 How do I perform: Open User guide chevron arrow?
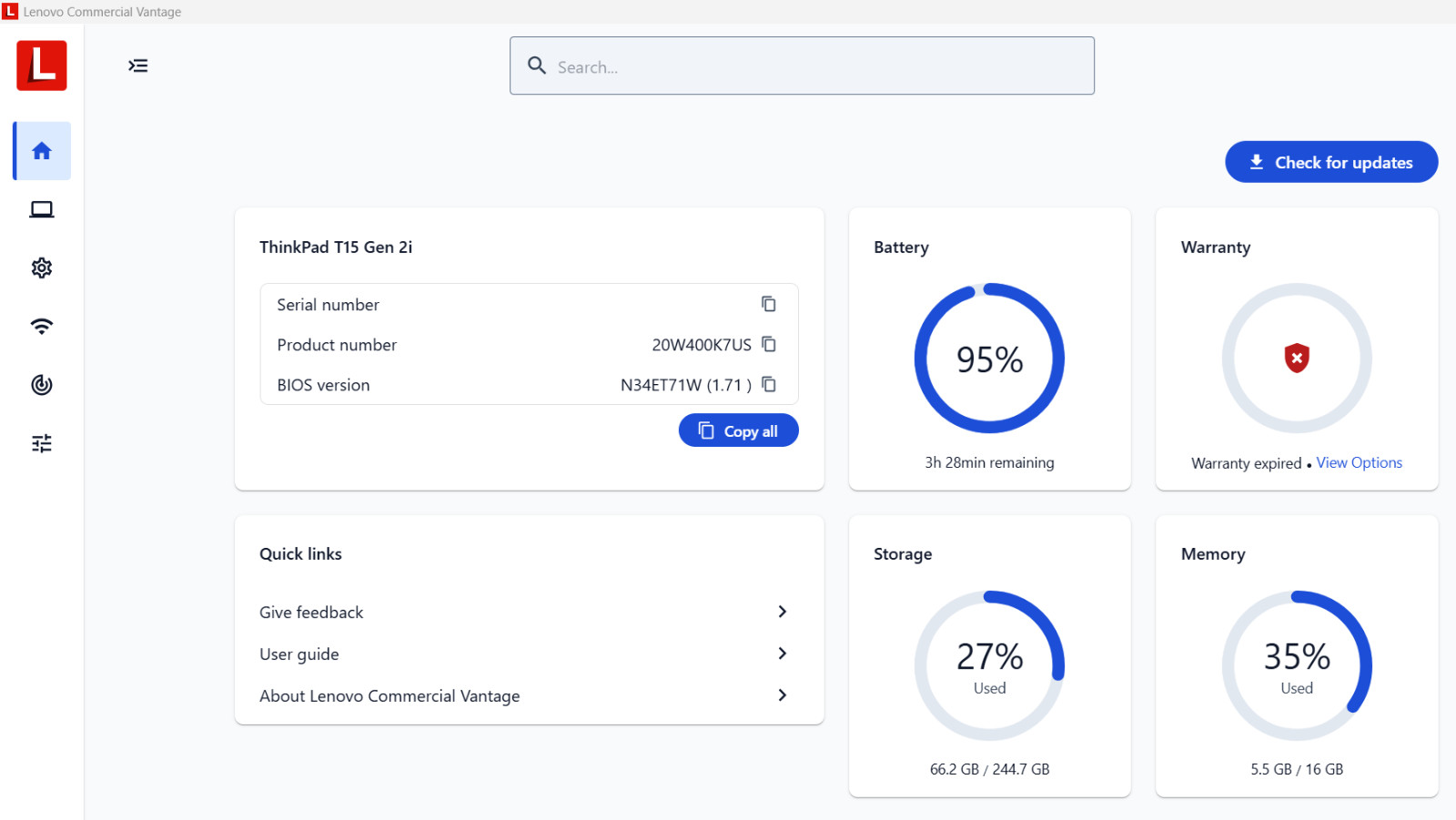point(783,653)
